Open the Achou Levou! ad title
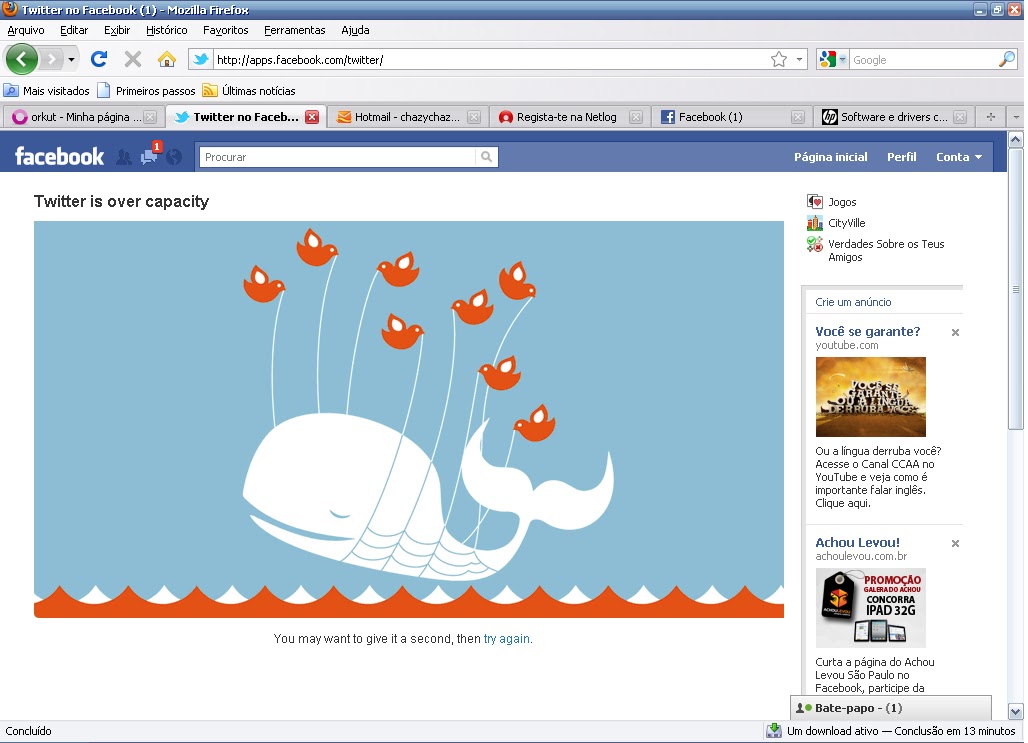1028x743 pixels. tap(857, 542)
